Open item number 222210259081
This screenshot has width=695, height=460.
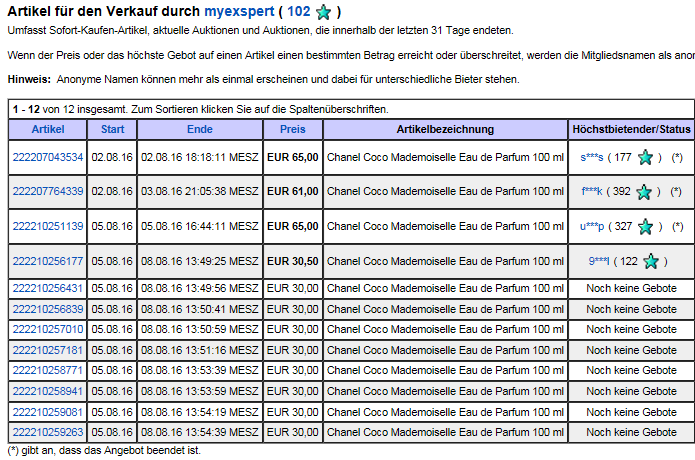(x=48, y=413)
